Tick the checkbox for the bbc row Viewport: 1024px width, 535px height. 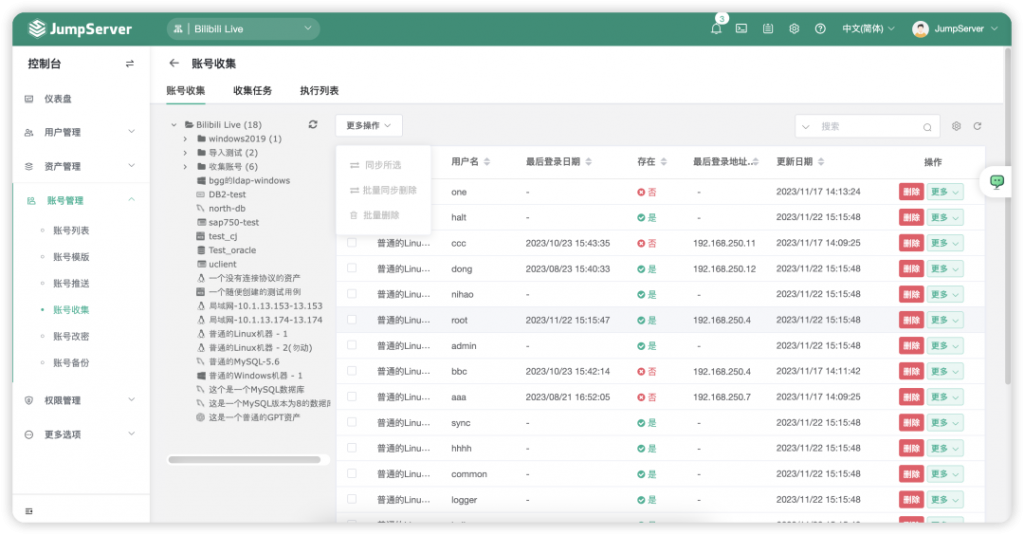(x=351, y=371)
